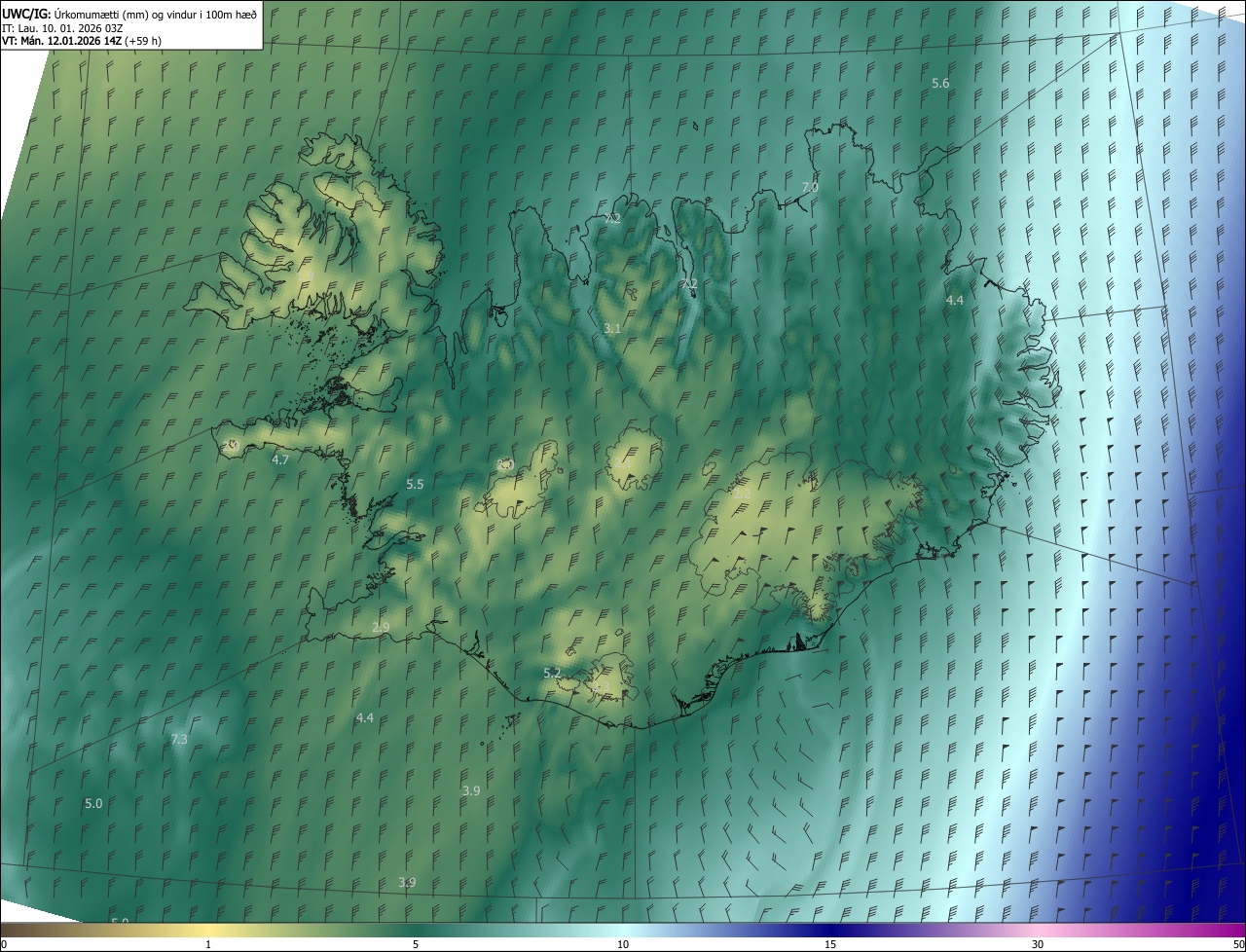Click the magenta end of the precipitation colorbar

(1234, 930)
